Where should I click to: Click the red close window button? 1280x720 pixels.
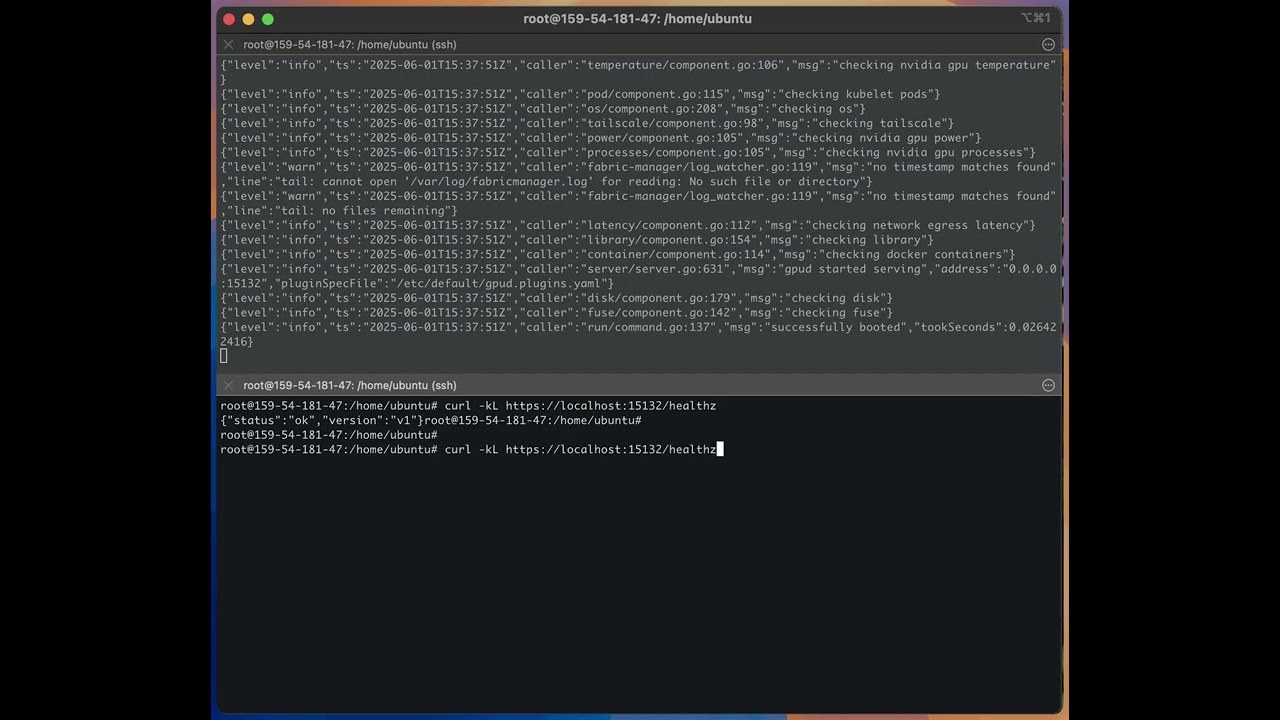pyautogui.click(x=229, y=19)
